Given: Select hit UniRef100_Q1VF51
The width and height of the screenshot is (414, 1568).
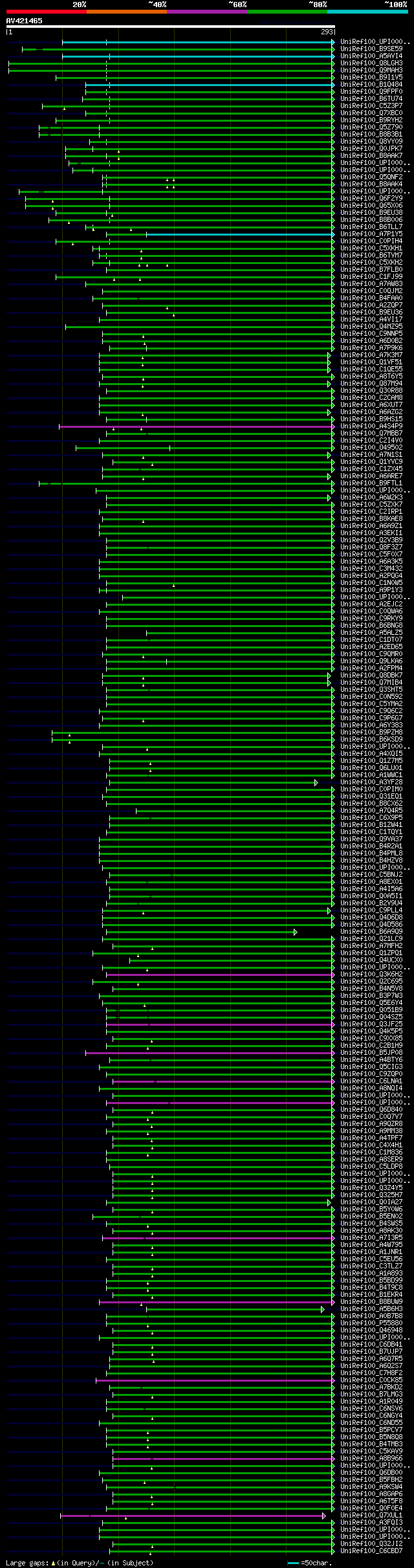Looking at the screenshot, I should coord(371,362).
